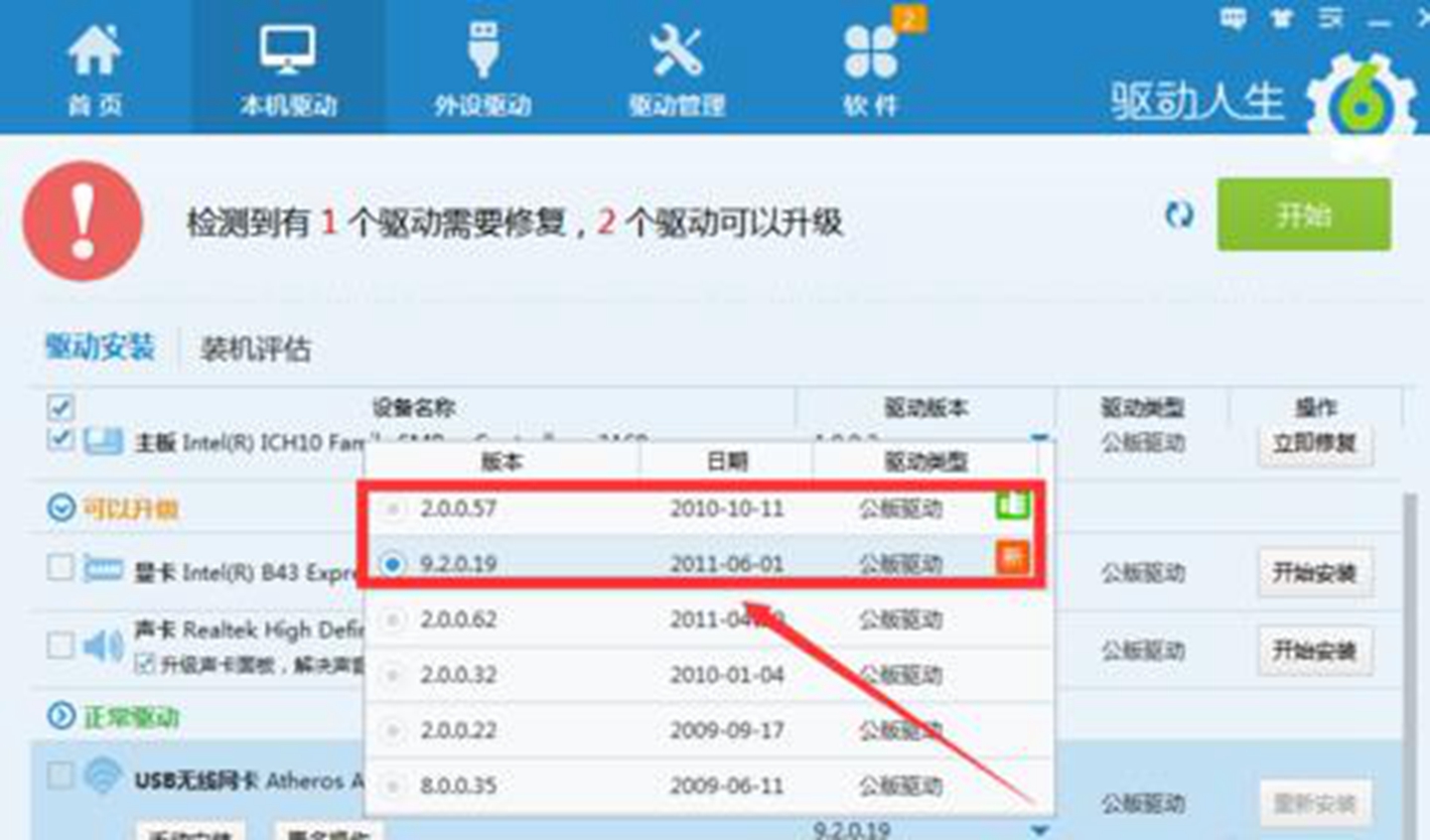Click green icon on version 2.0.0.57 row
The height and width of the screenshot is (840, 1430).
[x=1013, y=504]
